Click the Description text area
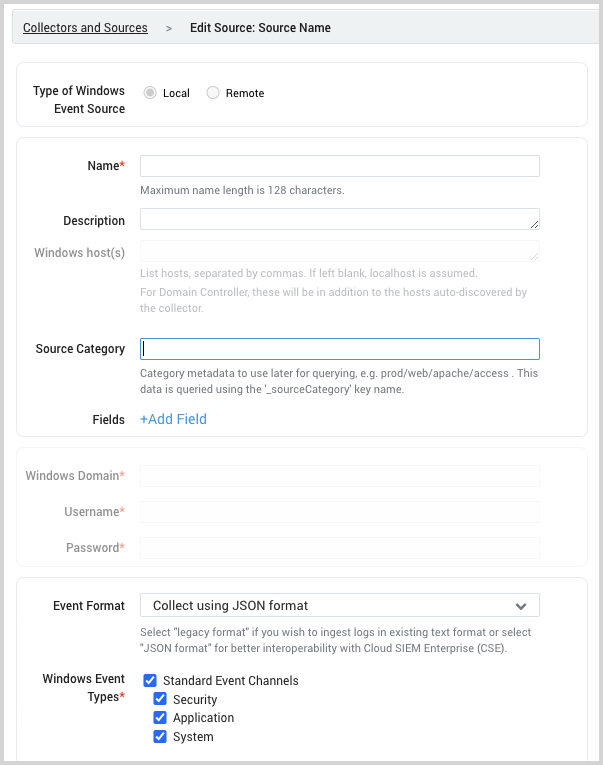The height and width of the screenshot is (765, 603). 338,219
